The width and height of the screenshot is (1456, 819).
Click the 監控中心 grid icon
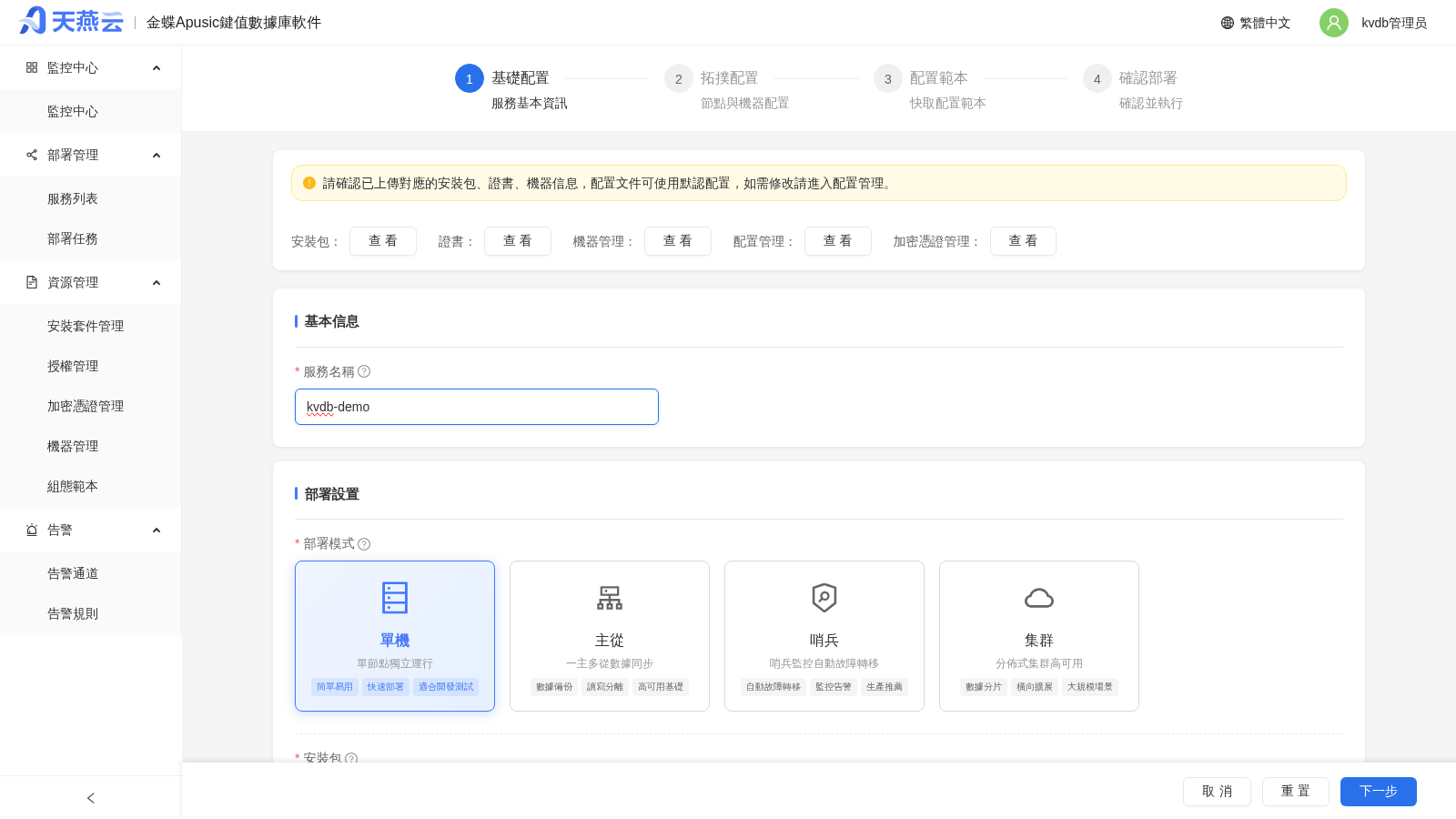(32, 67)
